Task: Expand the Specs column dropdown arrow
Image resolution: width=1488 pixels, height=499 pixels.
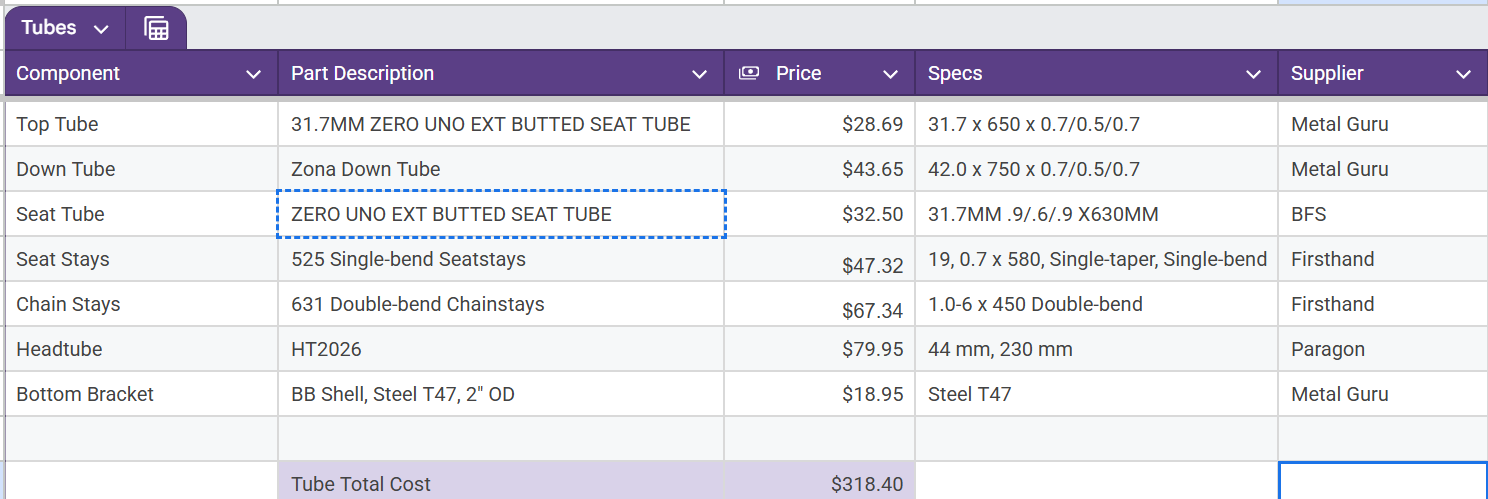Action: point(1253,74)
